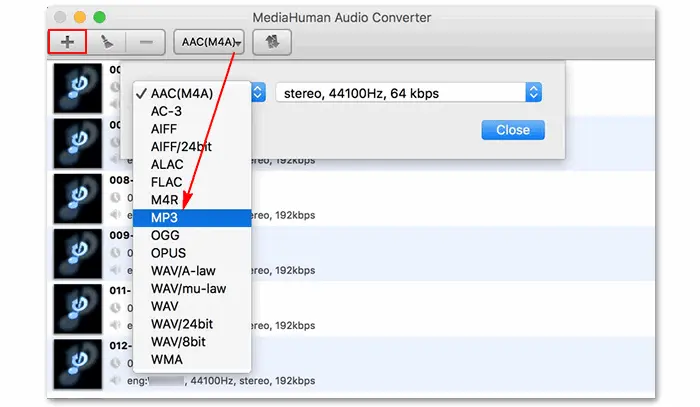Image resolution: width=700 pixels, height=407 pixels.
Task: Pick the ALAC format entry
Action: click(x=168, y=164)
